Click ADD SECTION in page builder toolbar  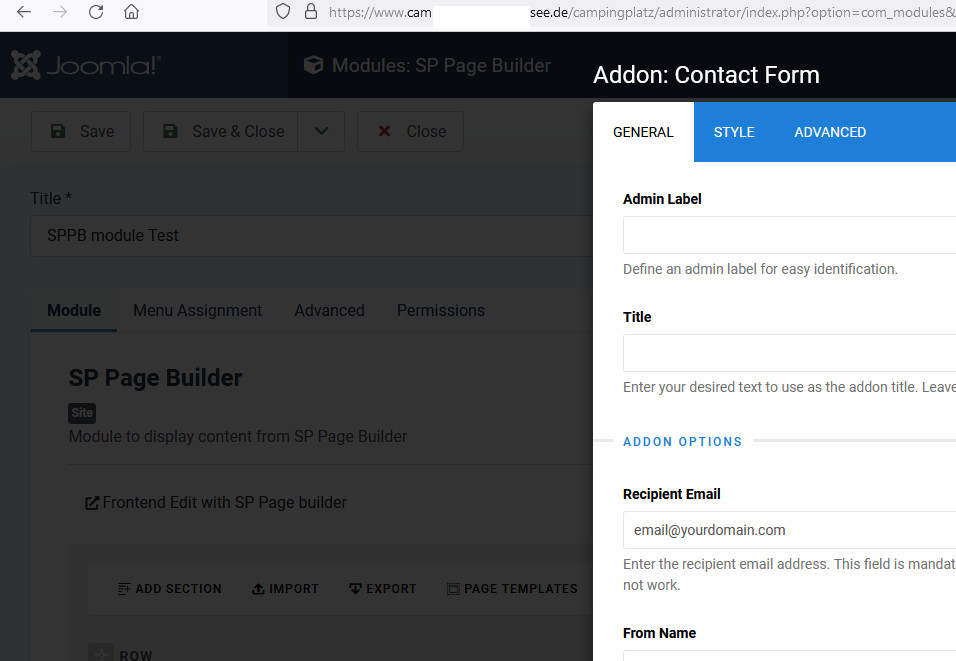170,588
